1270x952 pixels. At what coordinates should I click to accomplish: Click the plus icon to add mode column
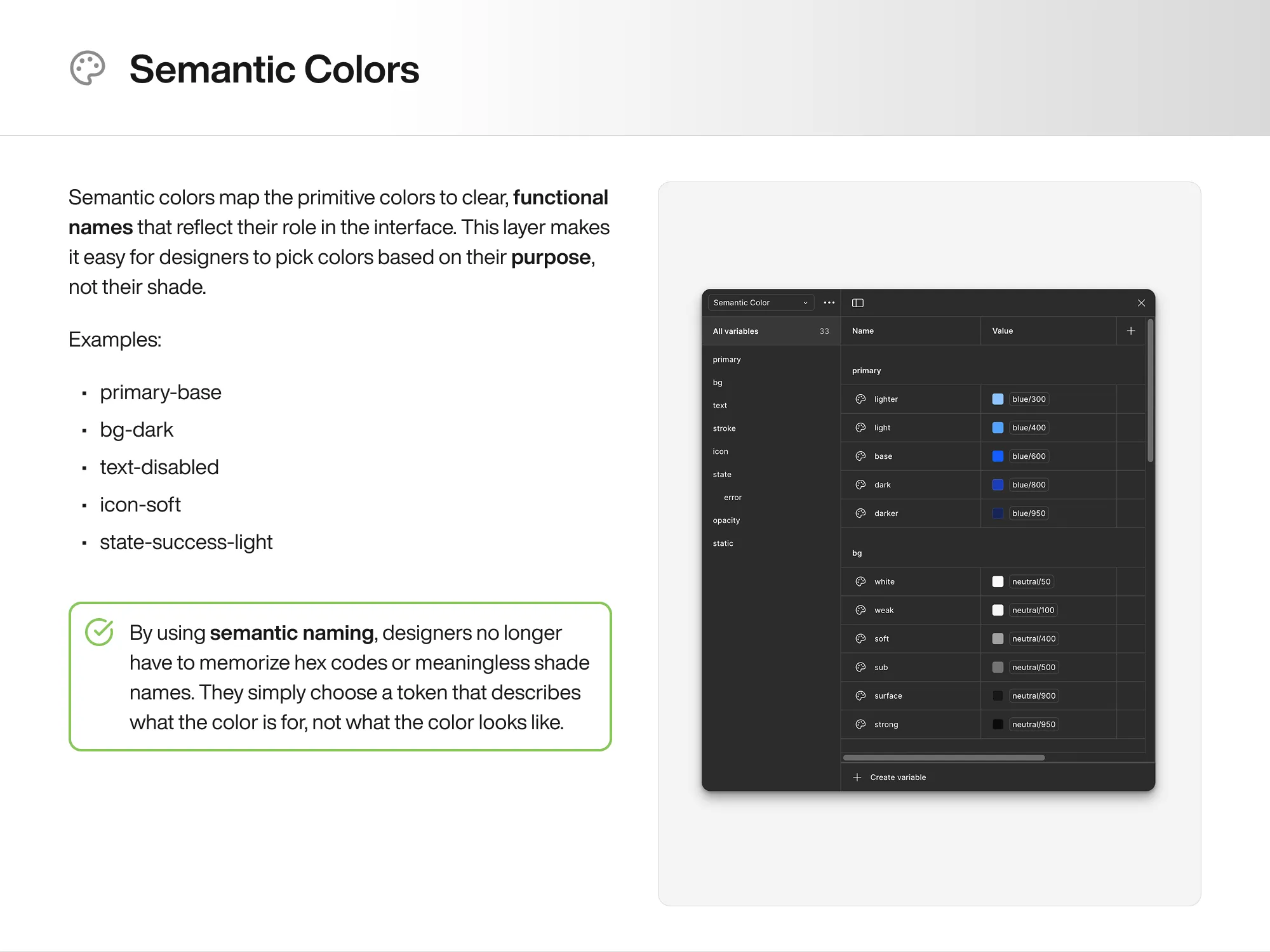[x=1130, y=331]
